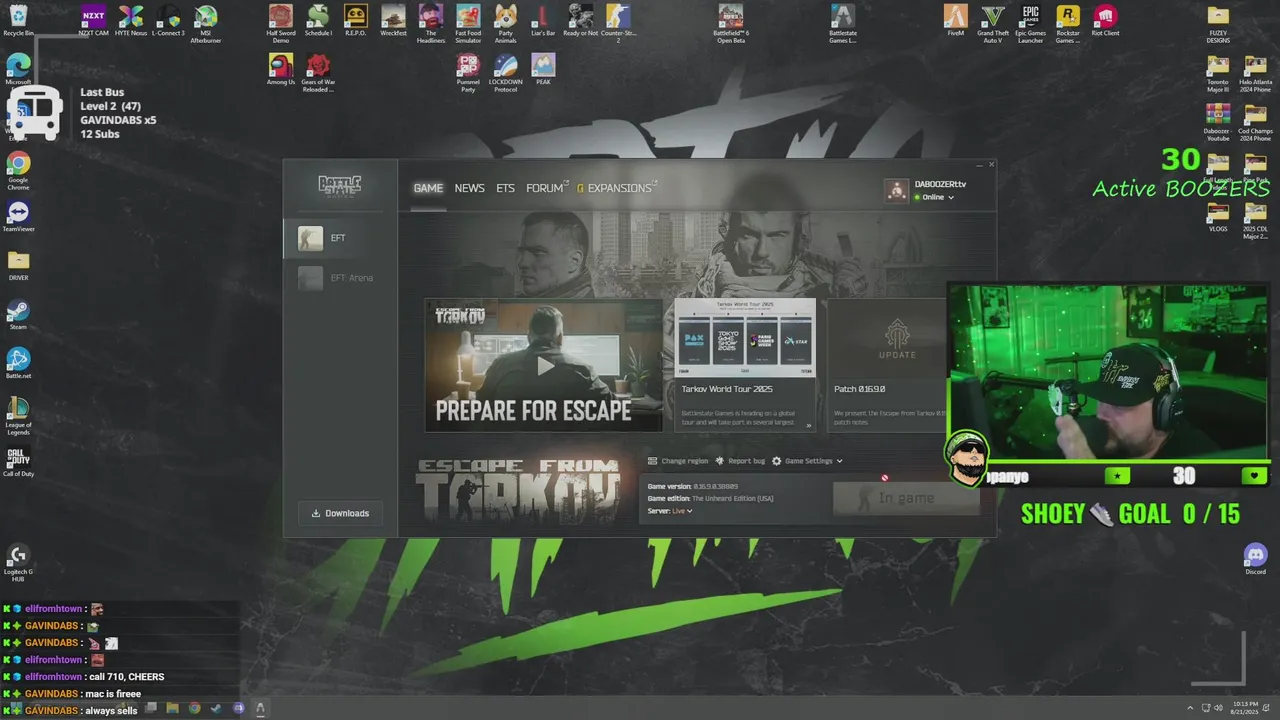
Task: Select the League of Legends icon
Action: 18,416
